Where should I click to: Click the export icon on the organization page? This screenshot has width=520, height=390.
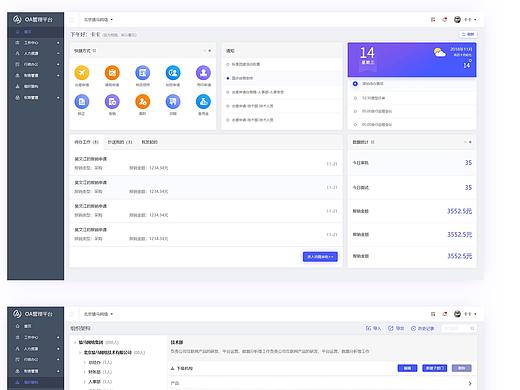tap(391, 328)
